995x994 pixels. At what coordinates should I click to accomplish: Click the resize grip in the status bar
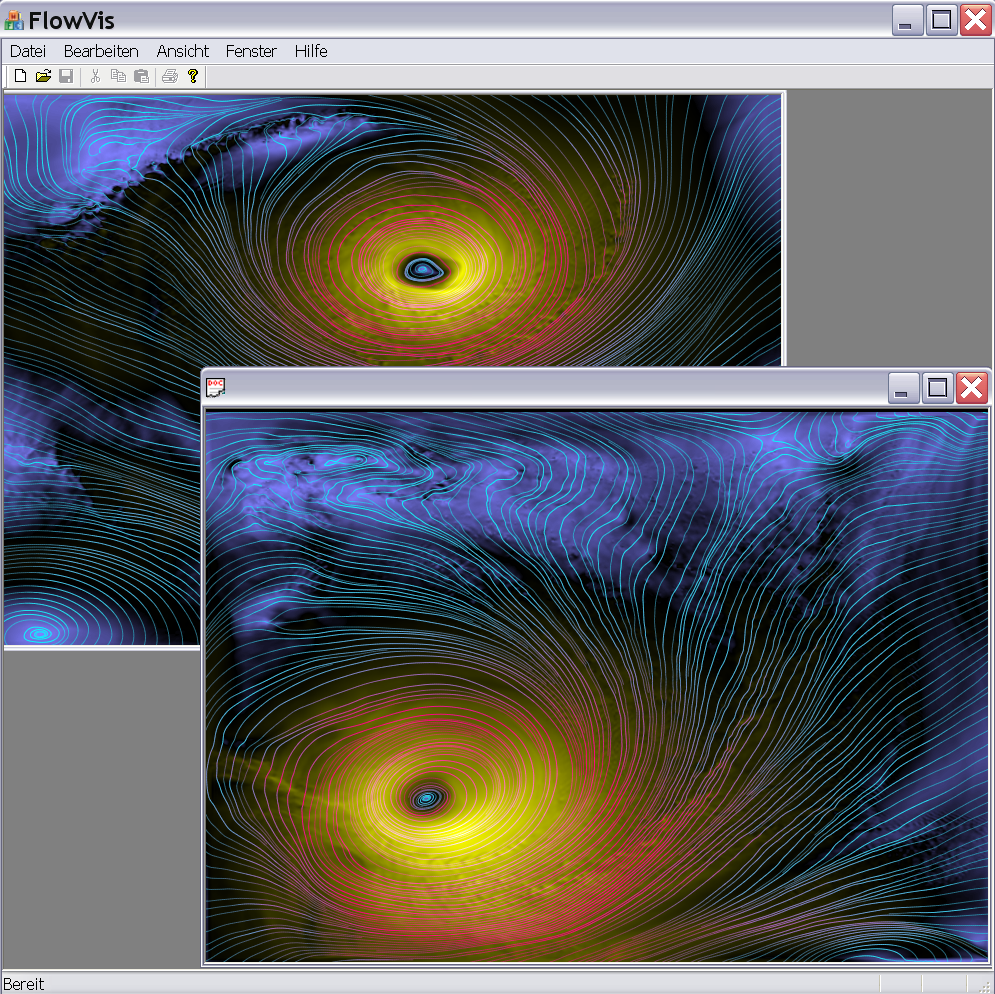pos(984,985)
